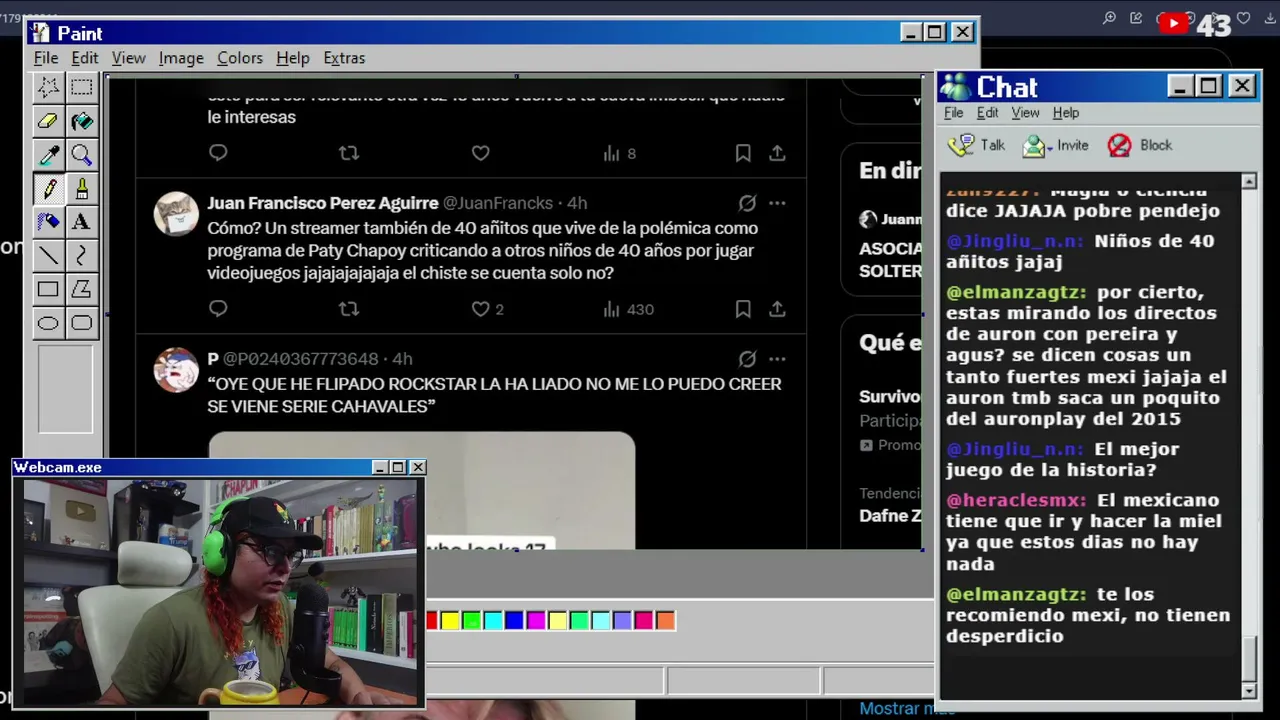Image resolution: width=1280 pixels, height=720 pixels.
Task: Pick the dark blue color swatch
Action: click(514, 621)
